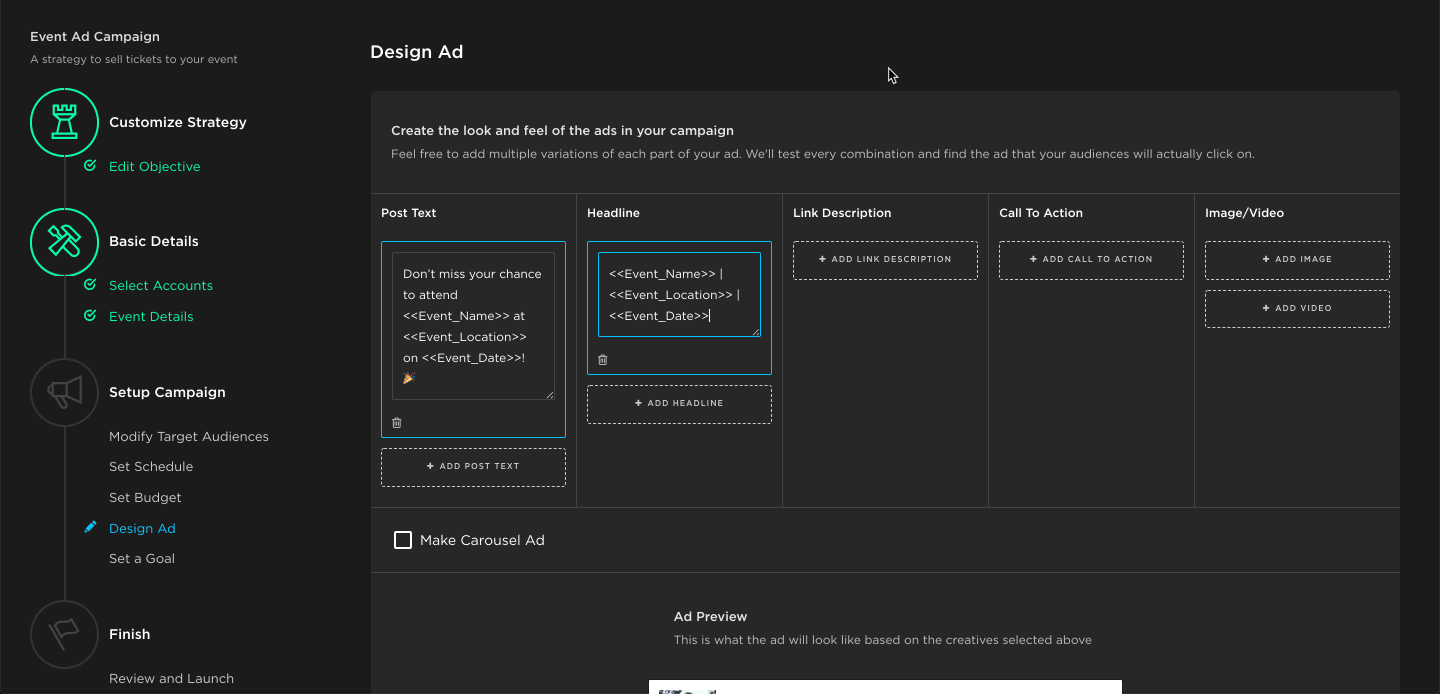Click Add Post Text button
The image size is (1440, 694).
pyautogui.click(x=473, y=467)
